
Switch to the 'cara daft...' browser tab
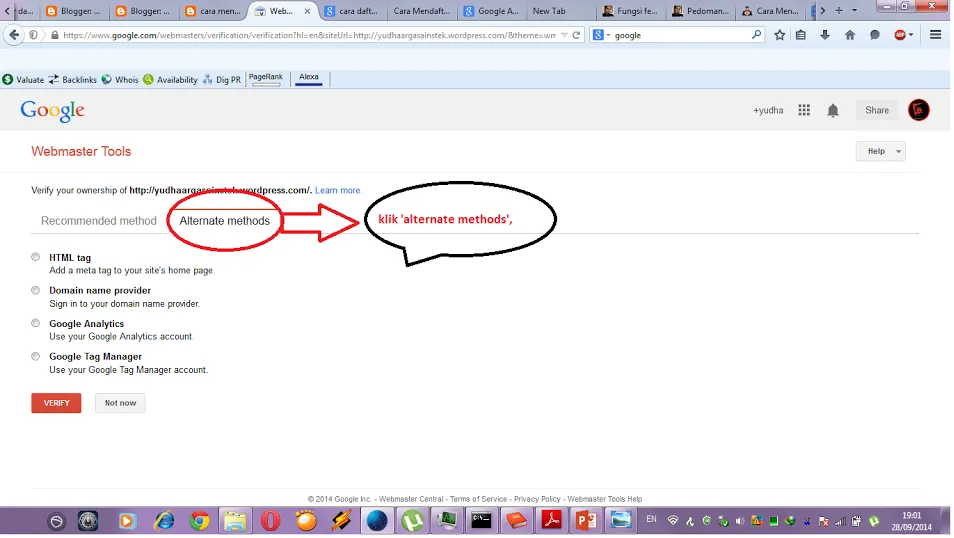click(x=352, y=11)
